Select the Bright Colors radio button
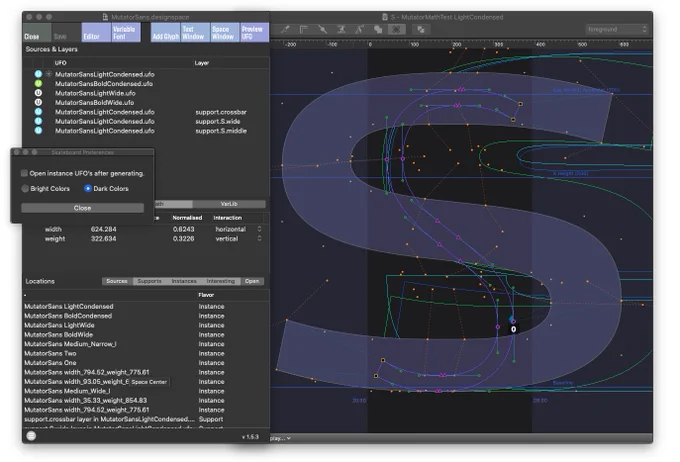The width and height of the screenshot is (680, 462). [x=25, y=188]
